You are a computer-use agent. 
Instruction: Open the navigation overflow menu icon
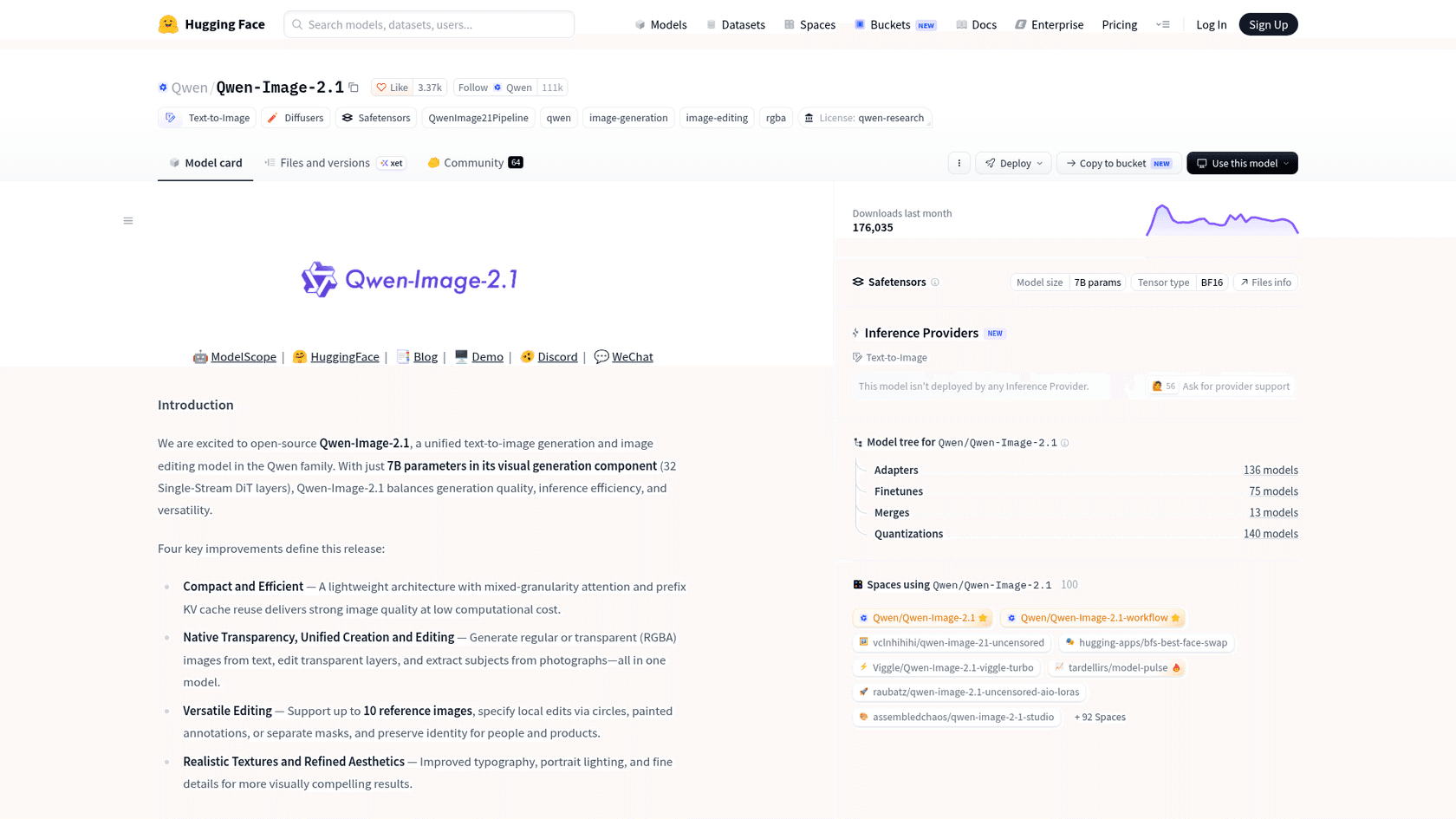coord(1163,24)
